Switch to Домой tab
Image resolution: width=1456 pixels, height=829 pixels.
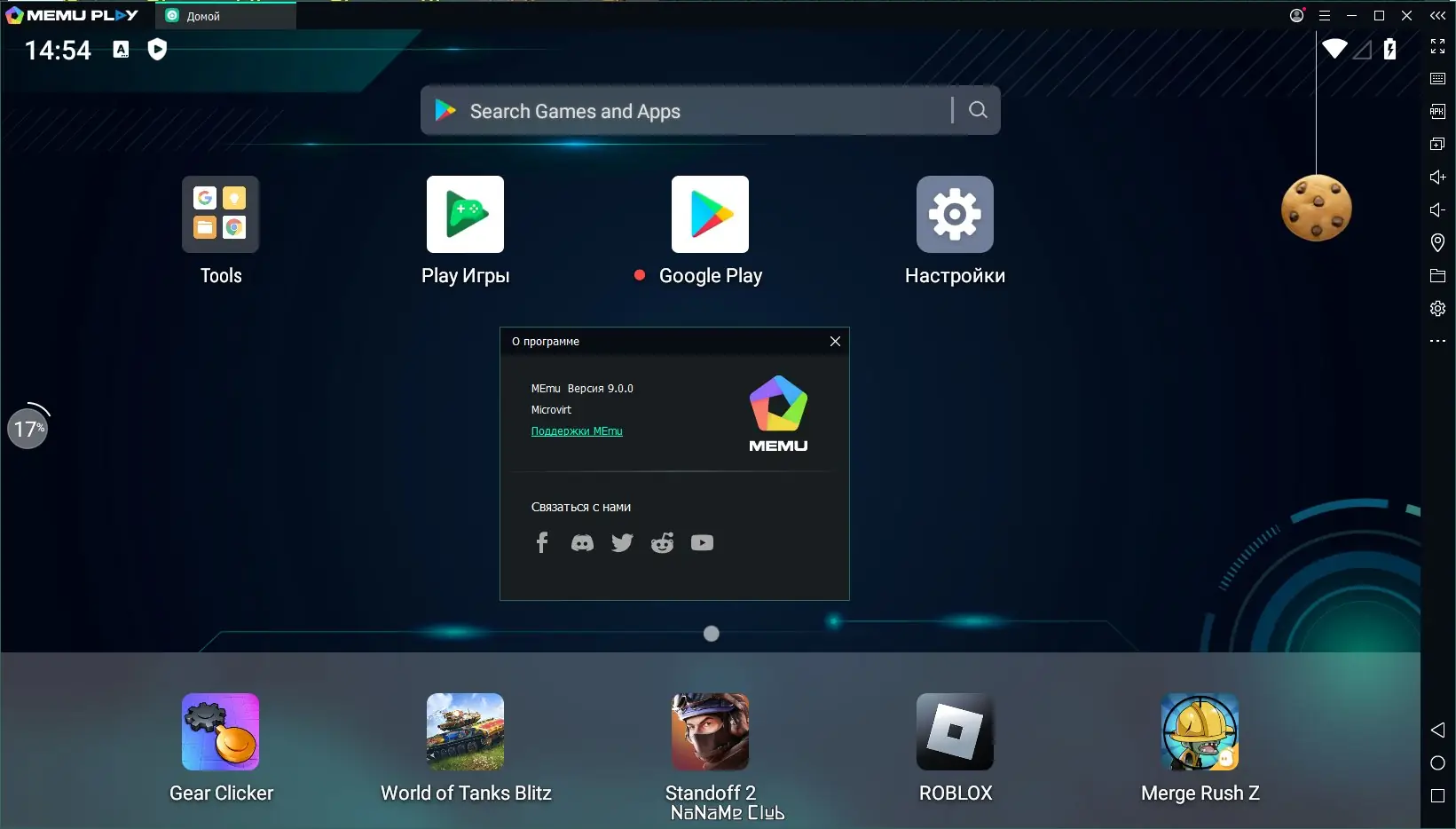pos(225,16)
